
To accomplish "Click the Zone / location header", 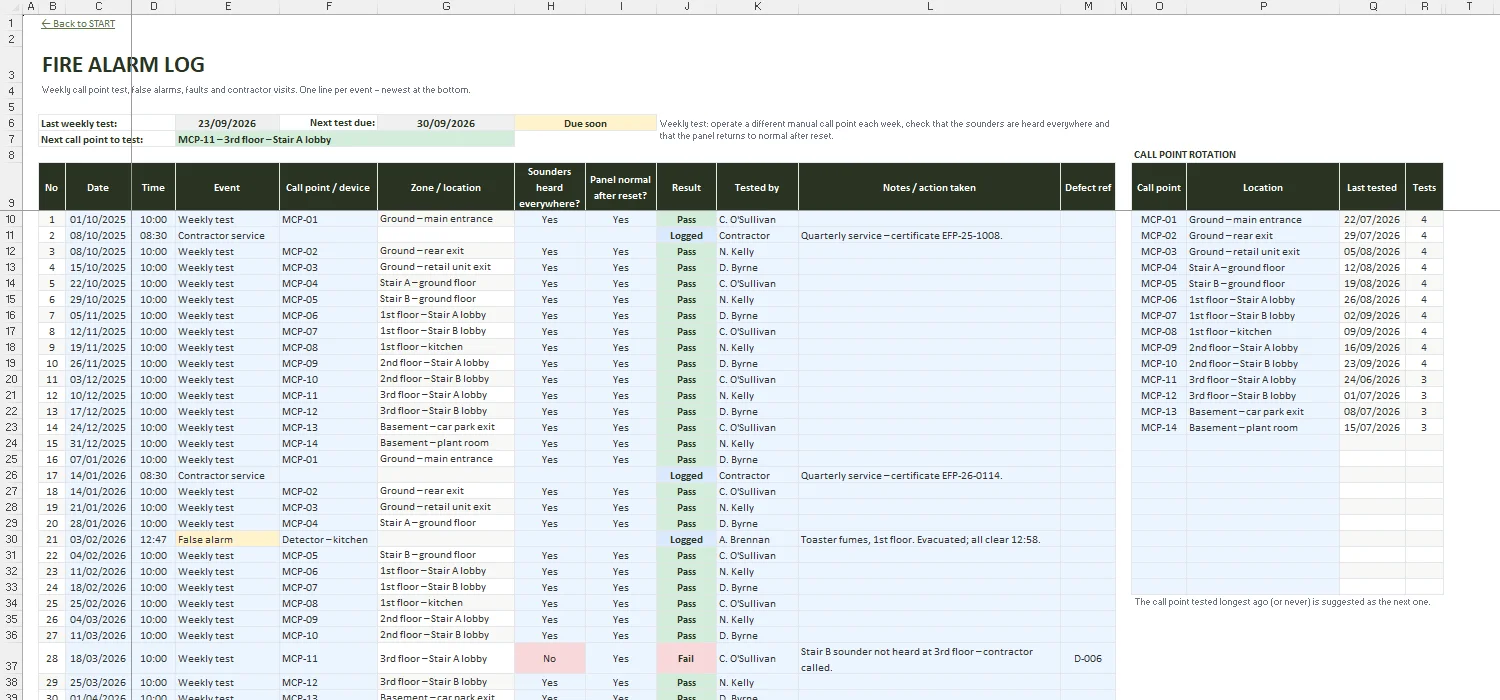I will 446,187.
